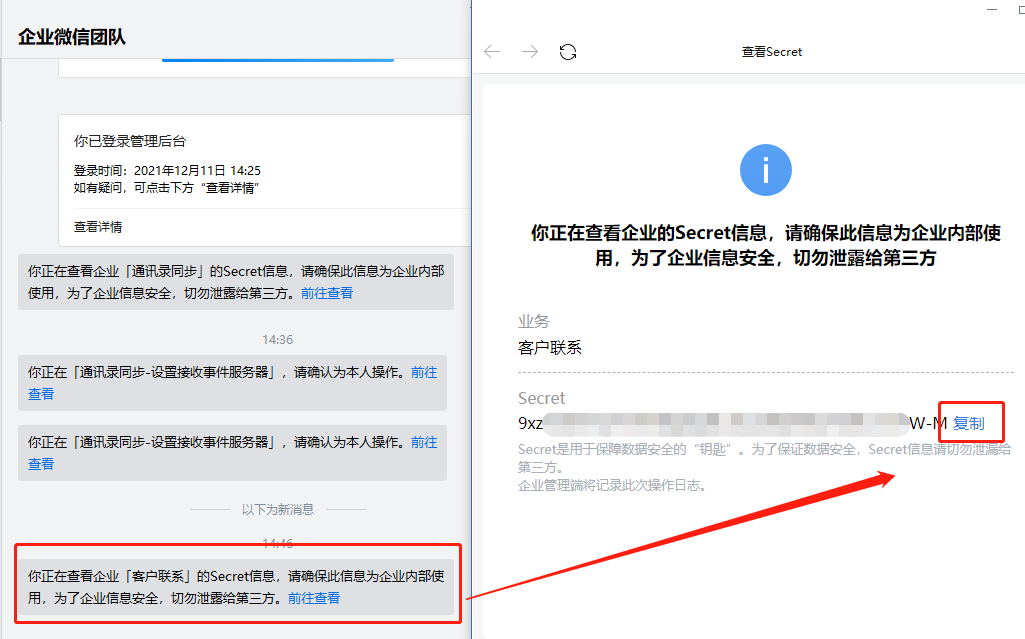
Task: Open 前往查看 link in second 设置接收事件服务器 message
Action: [x=424, y=442]
